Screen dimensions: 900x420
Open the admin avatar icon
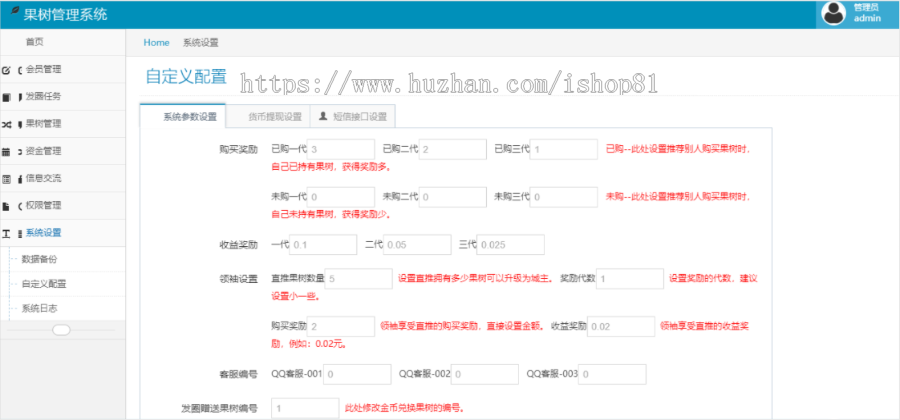[x=833, y=14]
